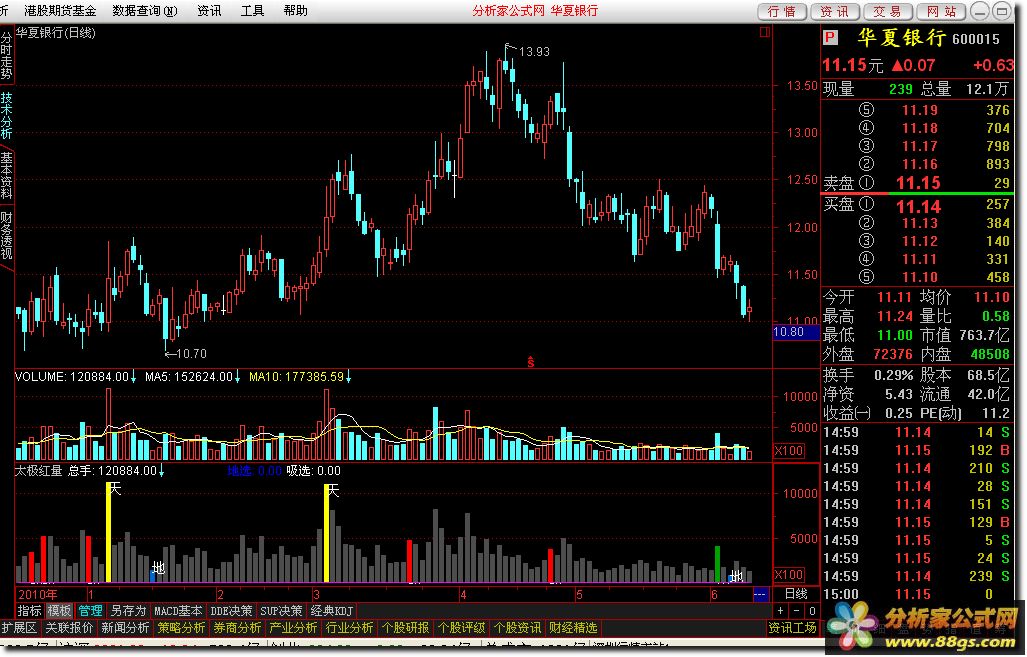
Task: Click the 13.93 high price marker
Action: point(534,51)
